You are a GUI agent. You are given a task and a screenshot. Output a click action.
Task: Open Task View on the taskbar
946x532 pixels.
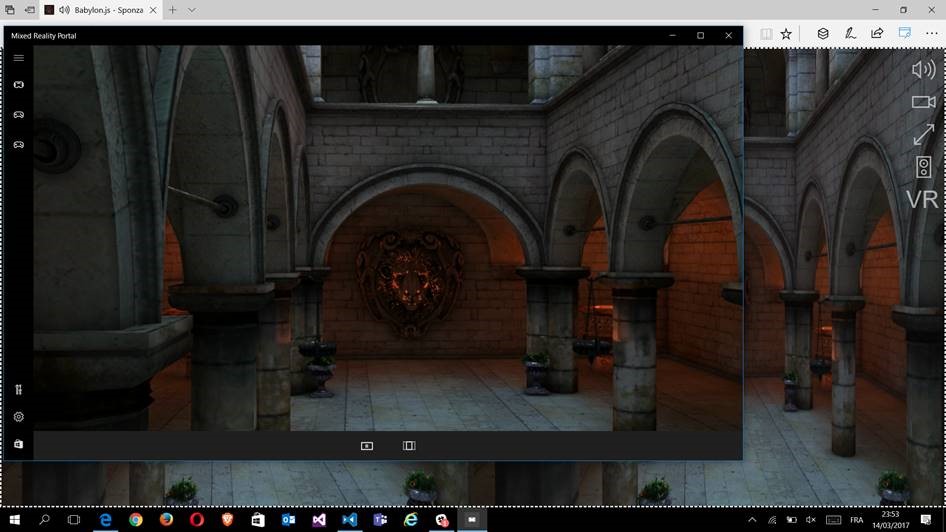coord(74,520)
